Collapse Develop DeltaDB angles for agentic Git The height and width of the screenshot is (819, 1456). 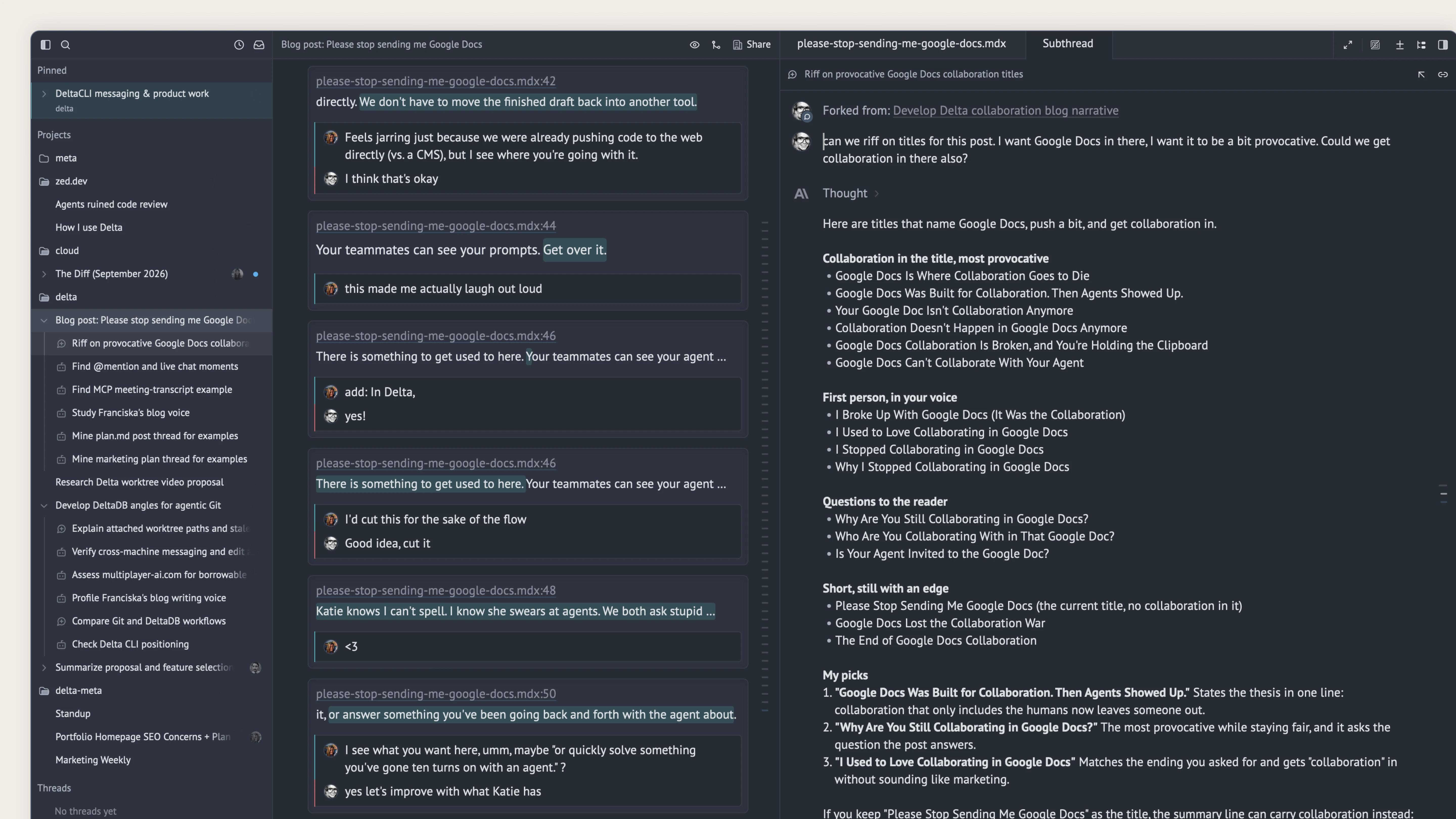[x=44, y=506]
